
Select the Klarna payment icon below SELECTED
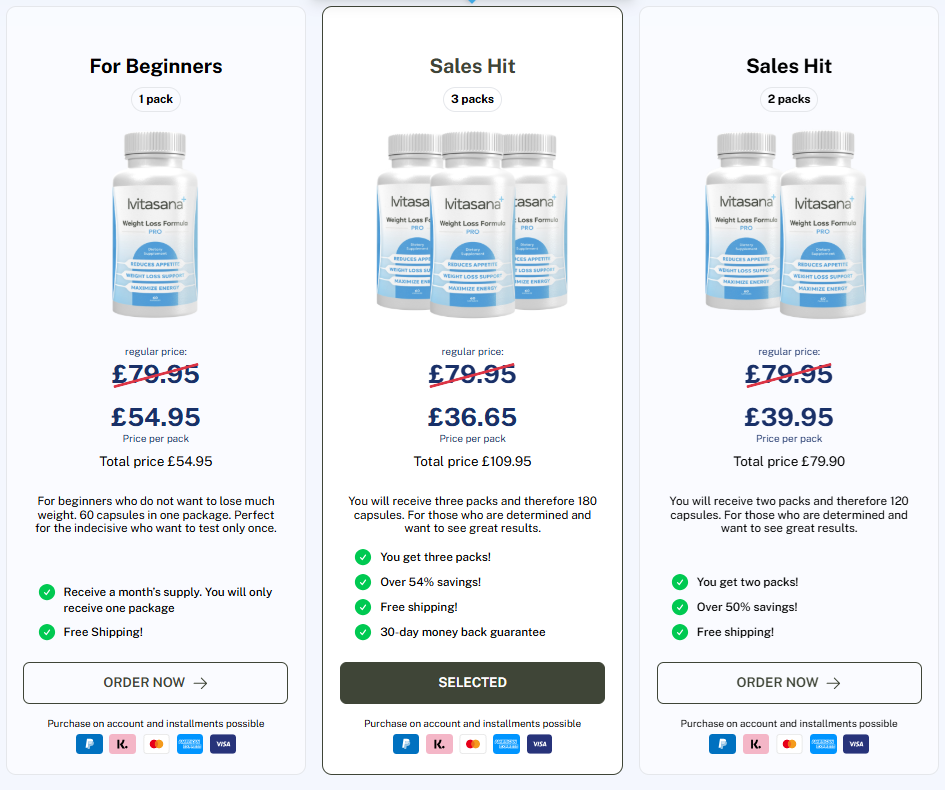[x=439, y=744]
